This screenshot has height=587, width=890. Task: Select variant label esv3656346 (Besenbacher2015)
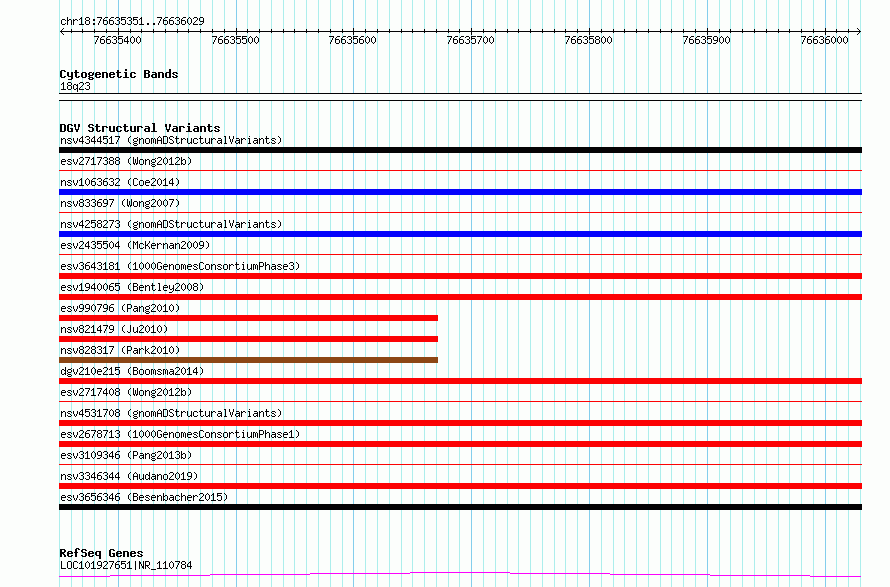[x=144, y=497]
